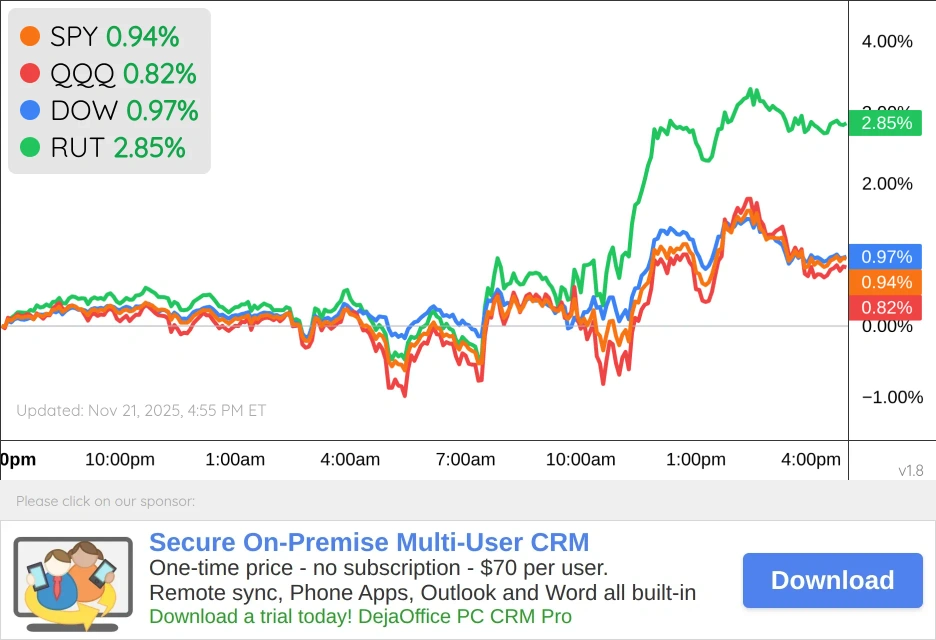Open the Secure On-Premise Multi-User CRM link
The image size is (936, 640).
(x=369, y=543)
